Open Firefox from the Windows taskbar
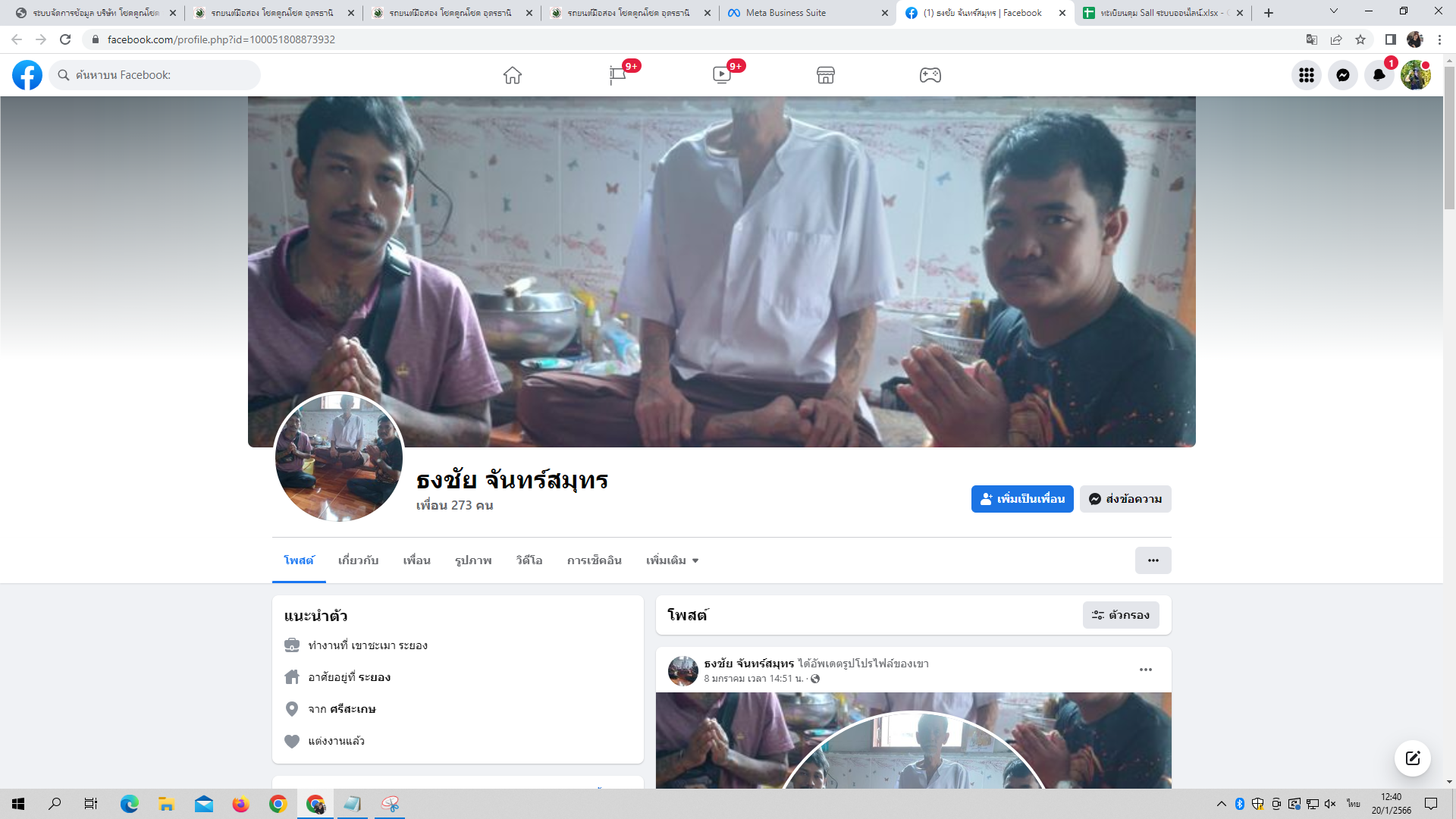 pyautogui.click(x=240, y=804)
